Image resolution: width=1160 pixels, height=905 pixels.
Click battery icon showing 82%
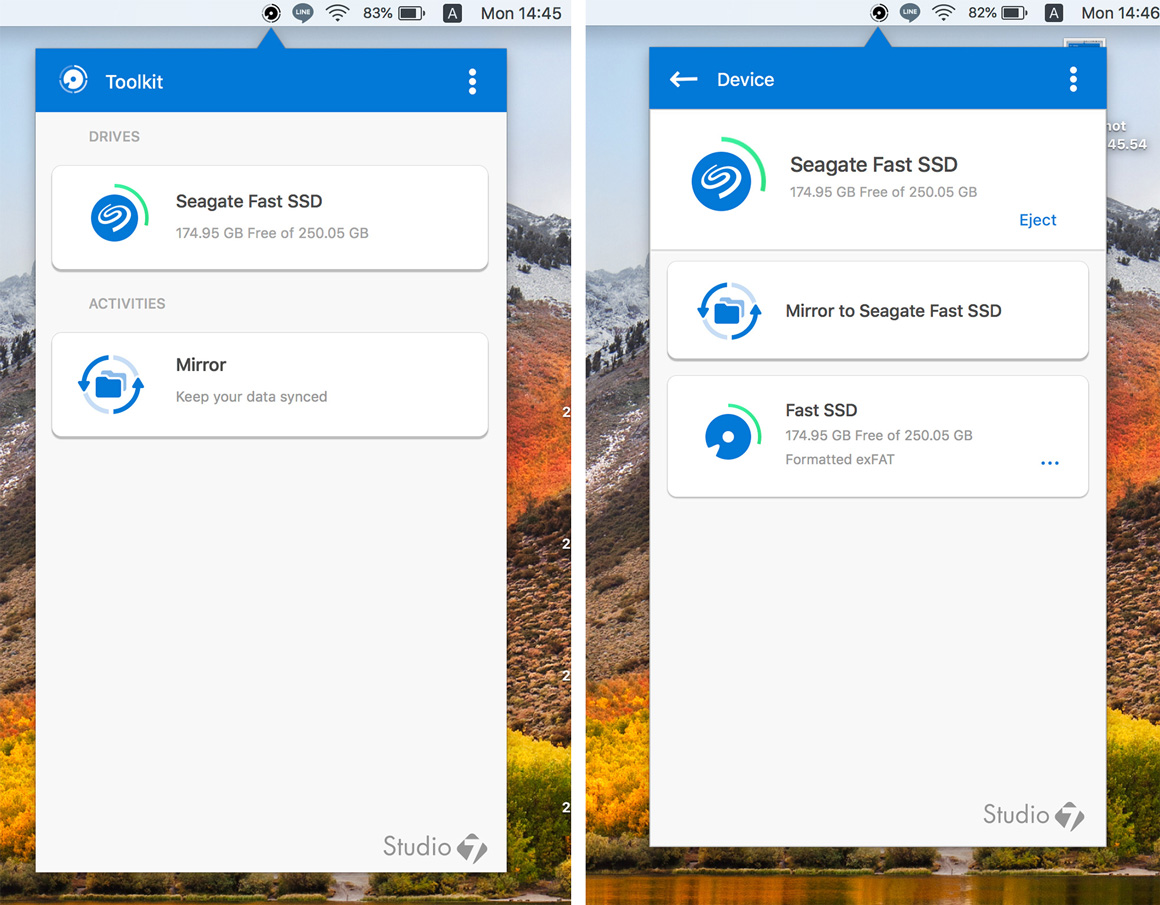[x=1014, y=13]
